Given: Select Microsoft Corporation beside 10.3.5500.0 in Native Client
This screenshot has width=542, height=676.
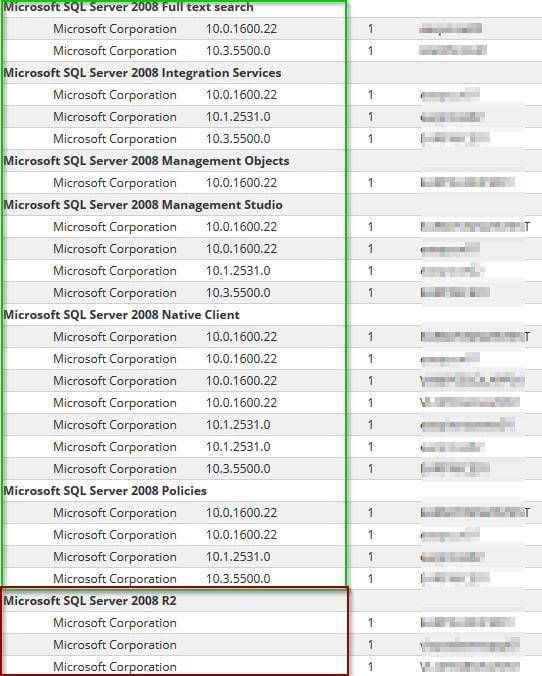Looking at the screenshot, I should (x=115, y=469).
